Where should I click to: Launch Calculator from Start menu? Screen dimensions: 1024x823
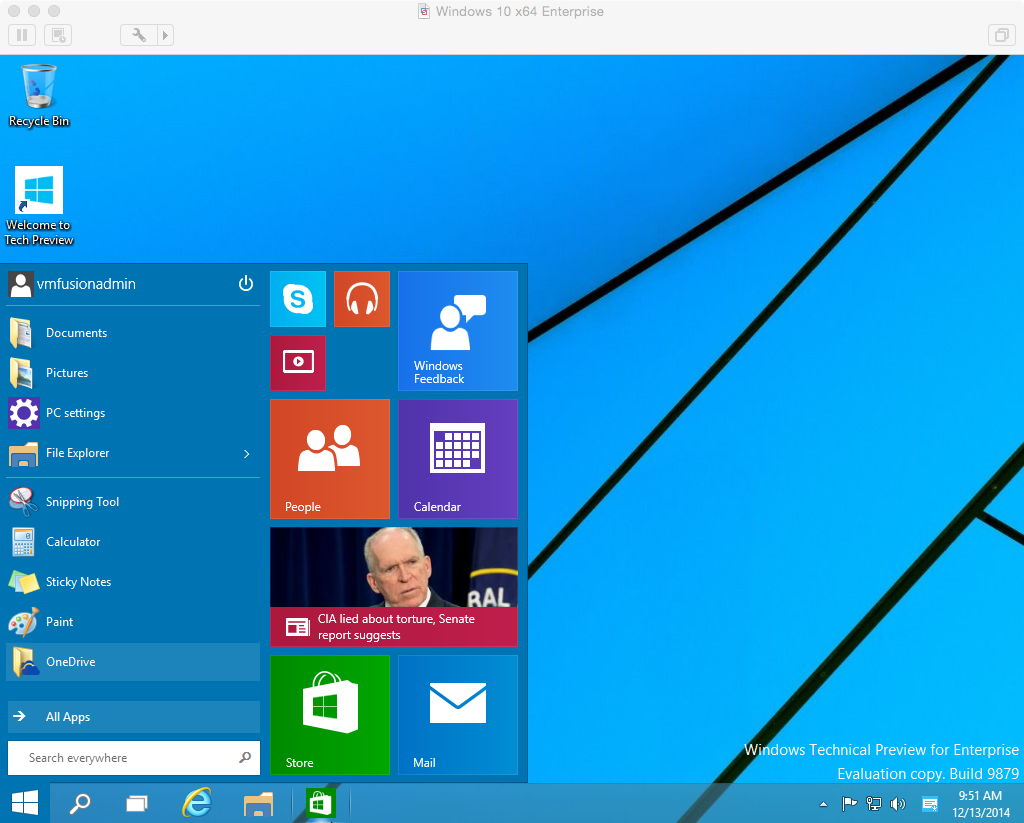click(x=133, y=542)
